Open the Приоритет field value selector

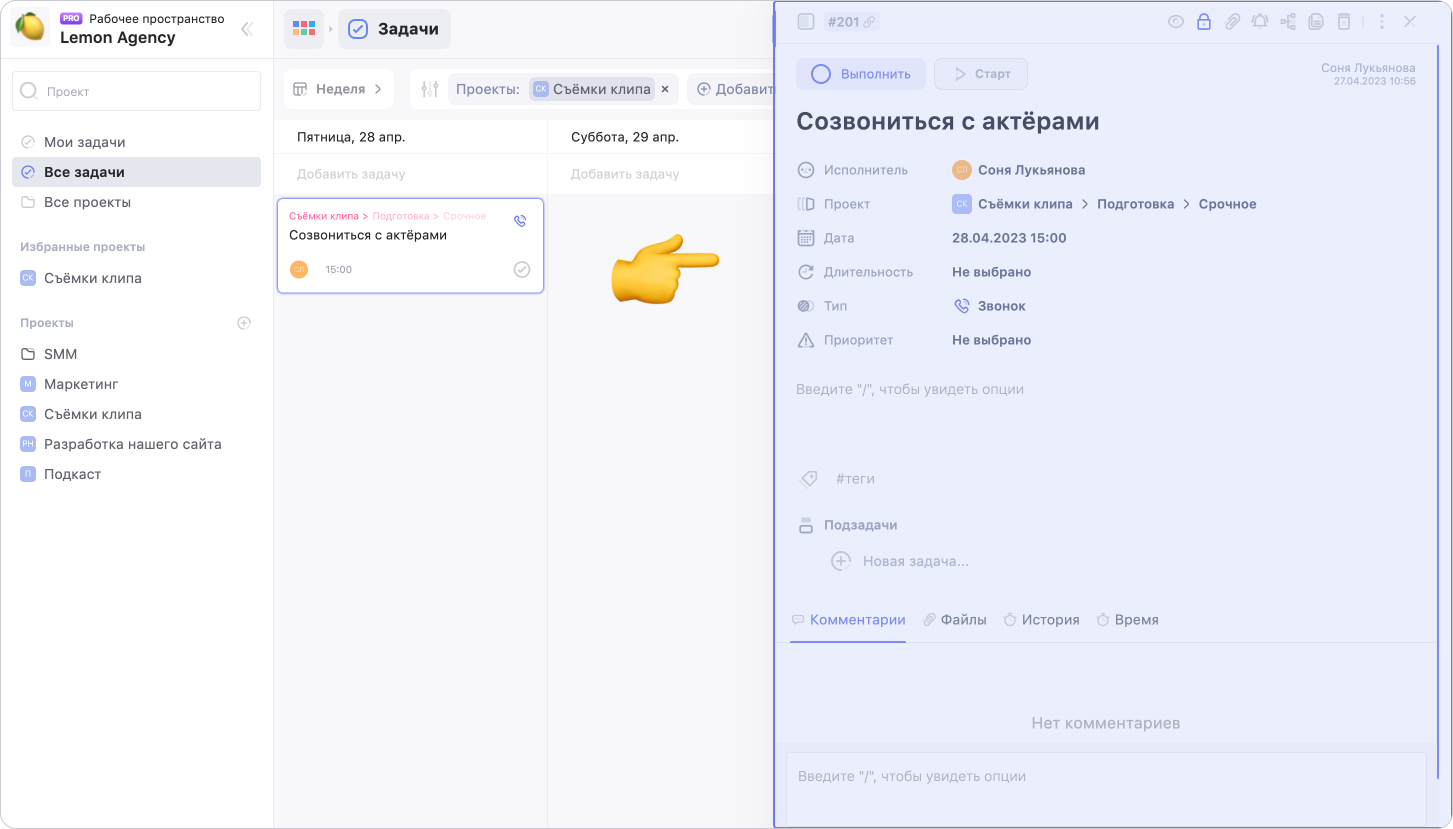point(991,340)
